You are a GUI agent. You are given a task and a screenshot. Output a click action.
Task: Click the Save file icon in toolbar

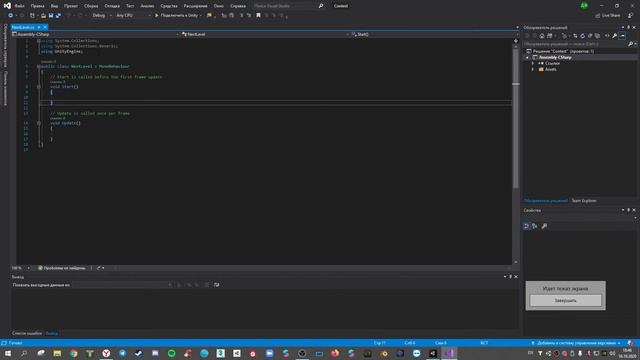tap(51, 16)
